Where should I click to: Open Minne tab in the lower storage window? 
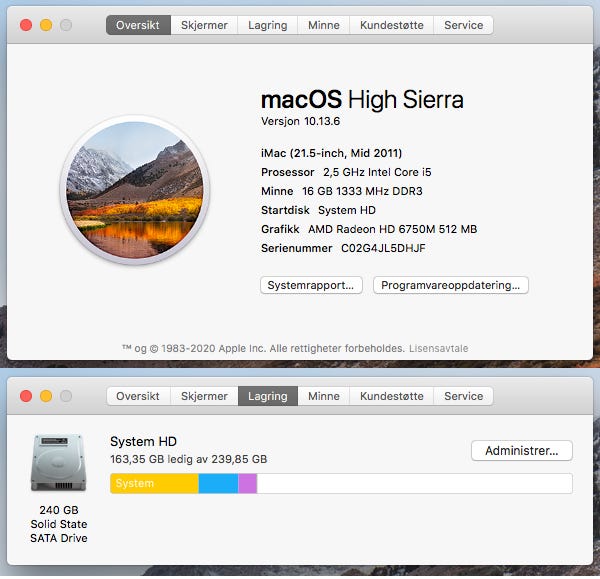click(x=324, y=396)
